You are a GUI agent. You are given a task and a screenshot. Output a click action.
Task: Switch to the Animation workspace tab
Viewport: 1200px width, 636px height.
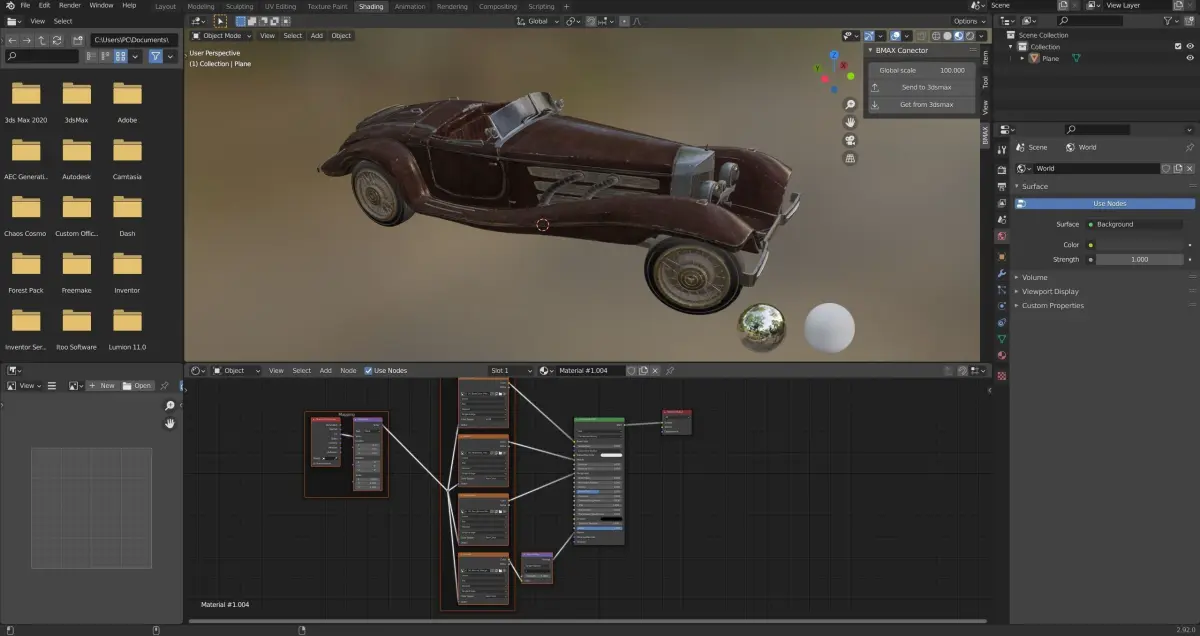coord(409,6)
